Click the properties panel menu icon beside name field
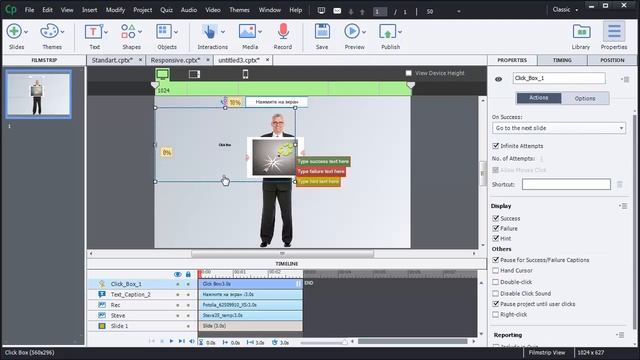640x360 pixels. click(x=625, y=79)
